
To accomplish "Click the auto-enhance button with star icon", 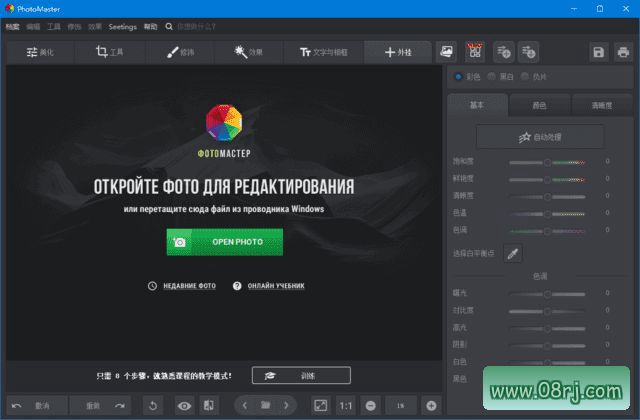I will (x=540, y=137).
